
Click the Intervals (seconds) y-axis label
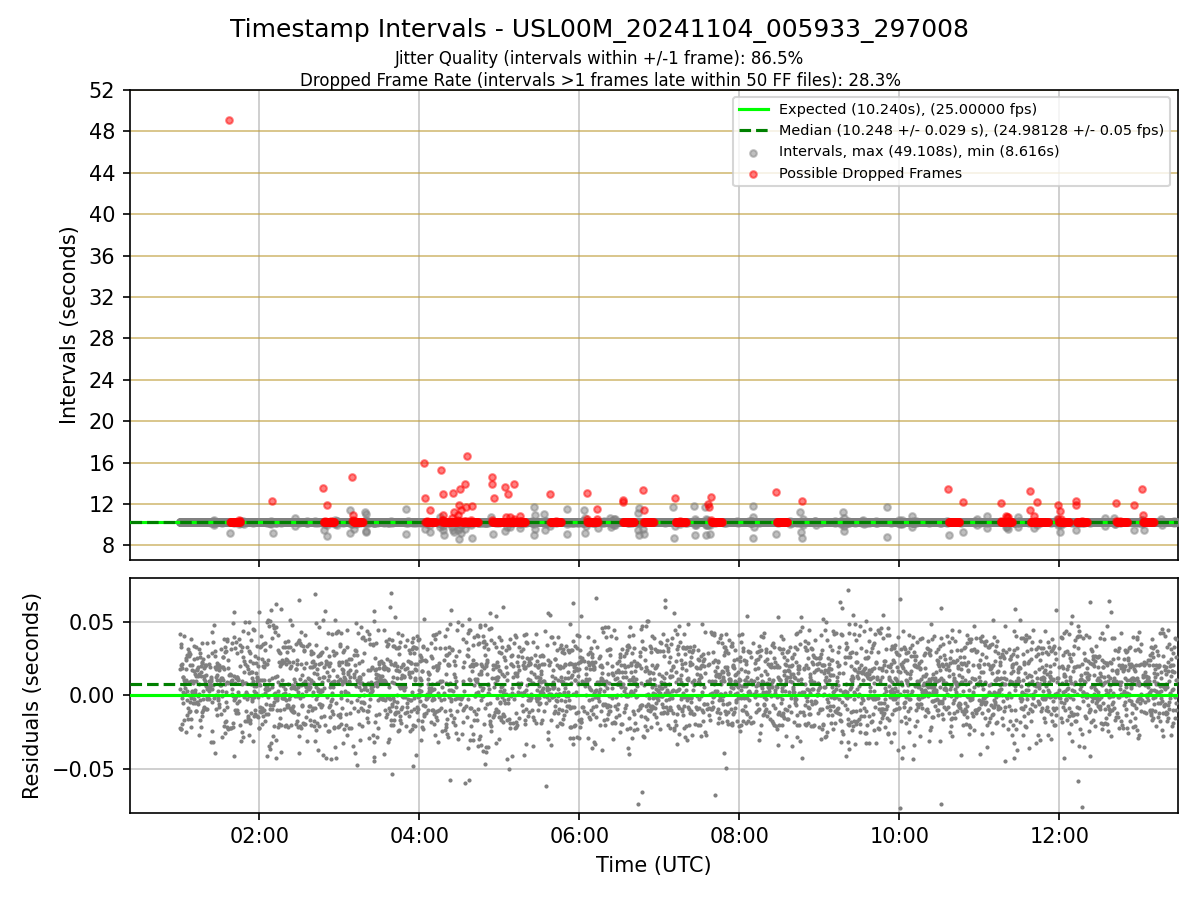pos(68,324)
